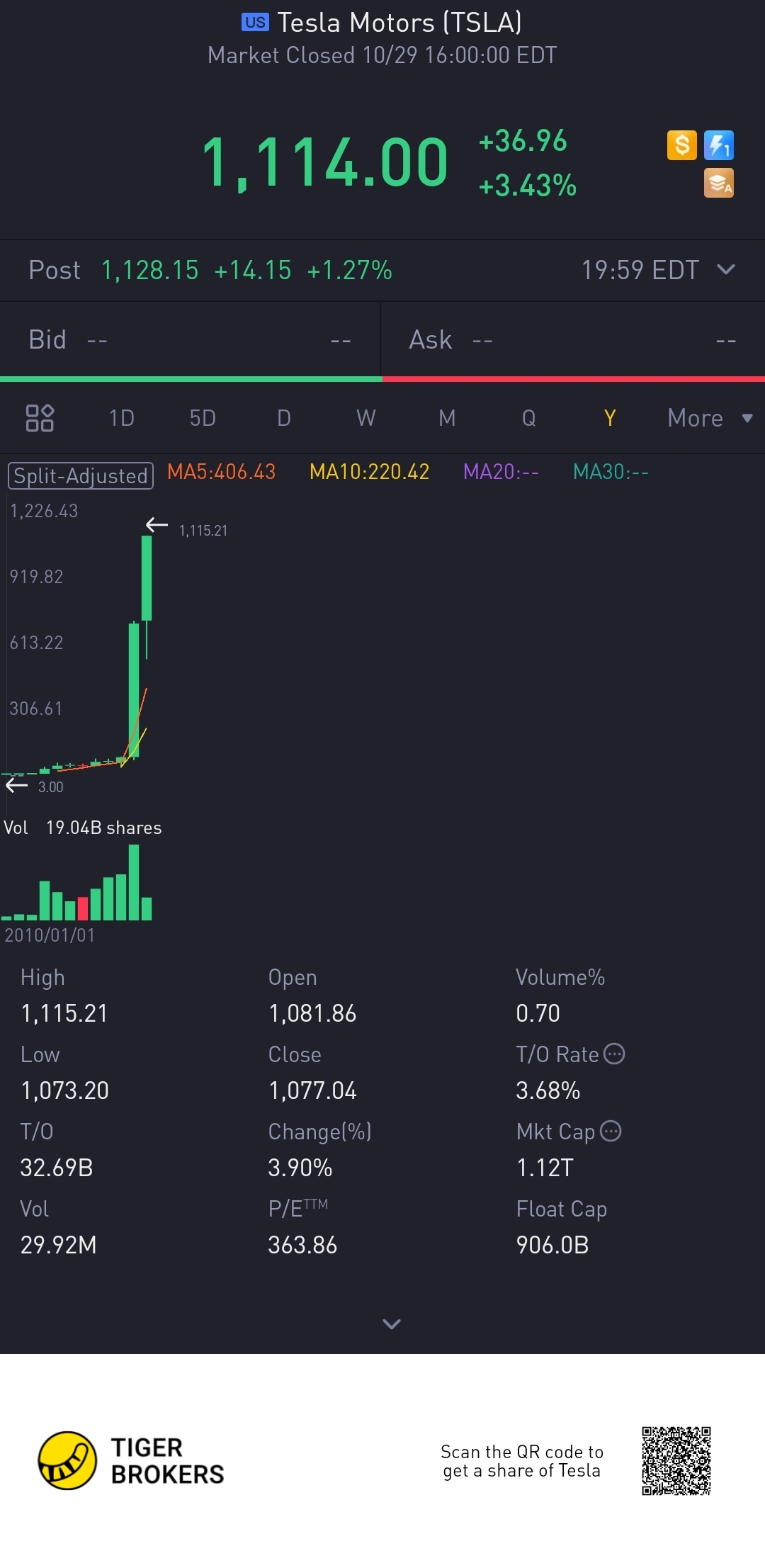The height and width of the screenshot is (1568, 765).
Task: Switch chart to 1D period
Action: coord(122,418)
